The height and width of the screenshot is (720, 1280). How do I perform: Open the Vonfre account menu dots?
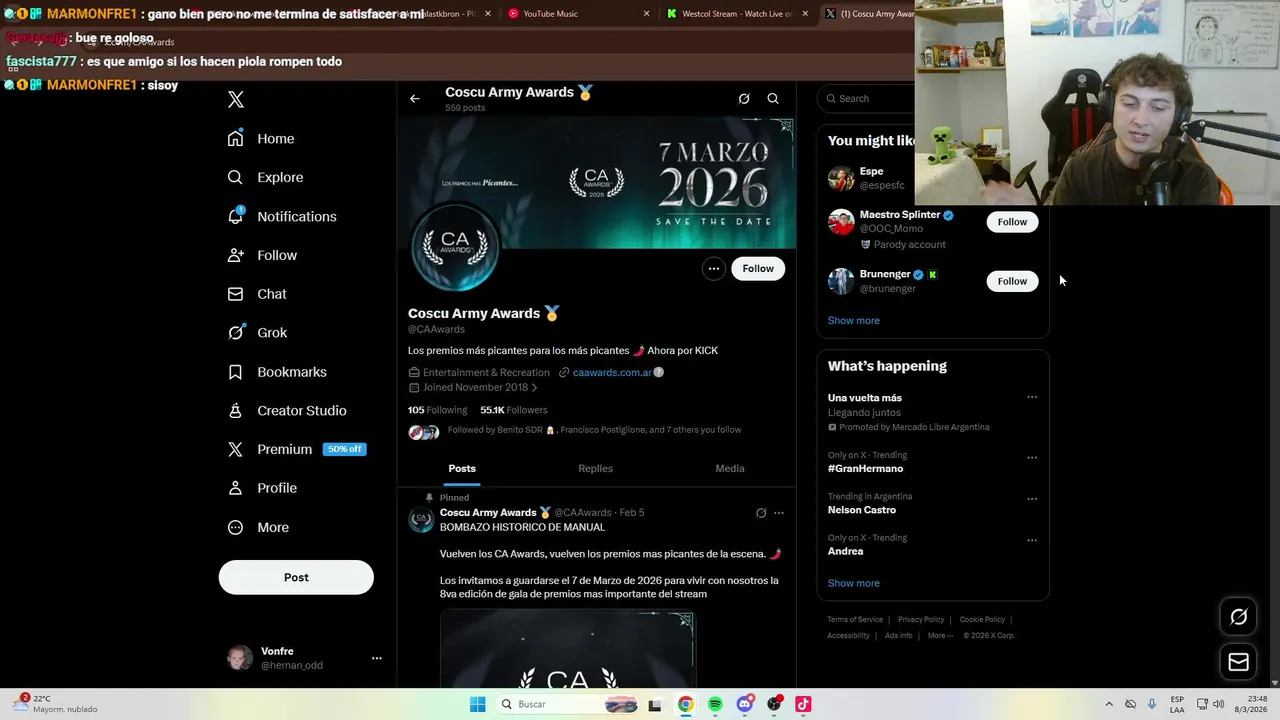[x=377, y=658]
